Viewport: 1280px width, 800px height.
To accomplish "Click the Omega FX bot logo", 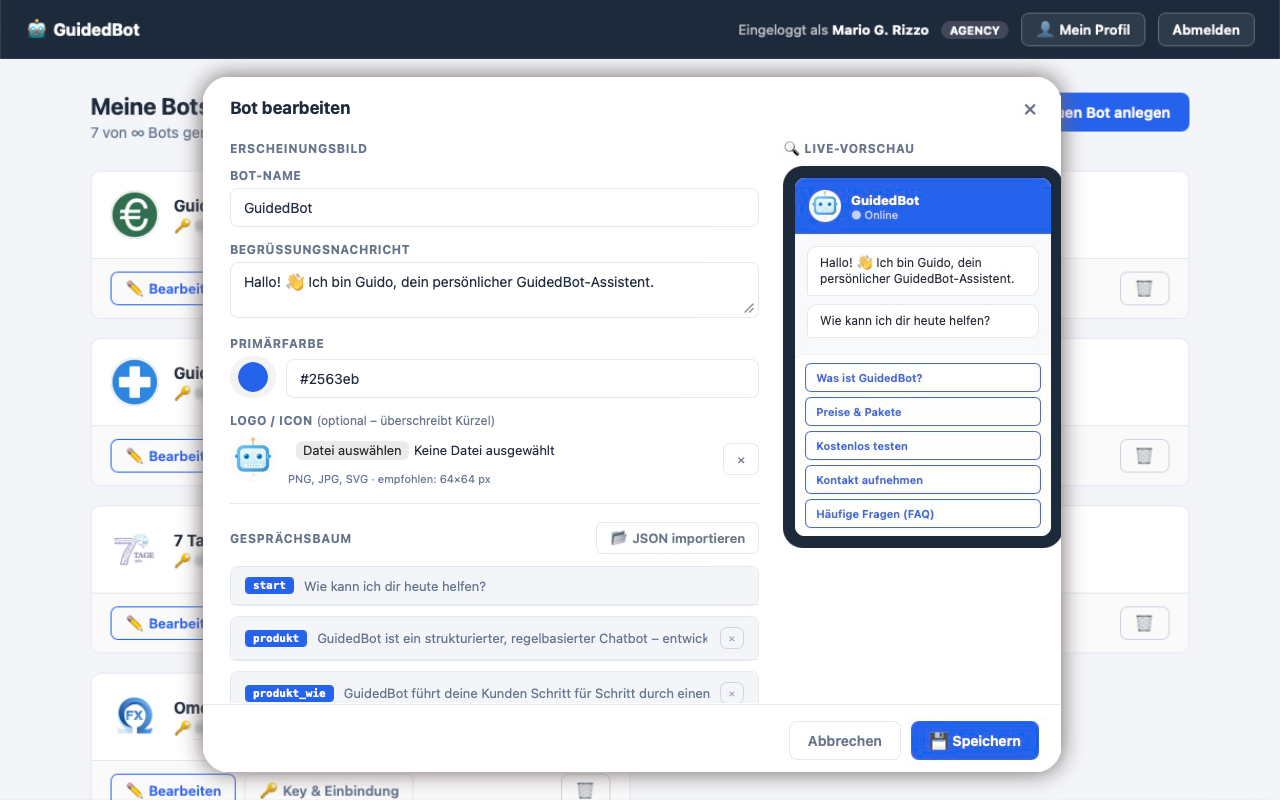I will (x=135, y=716).
